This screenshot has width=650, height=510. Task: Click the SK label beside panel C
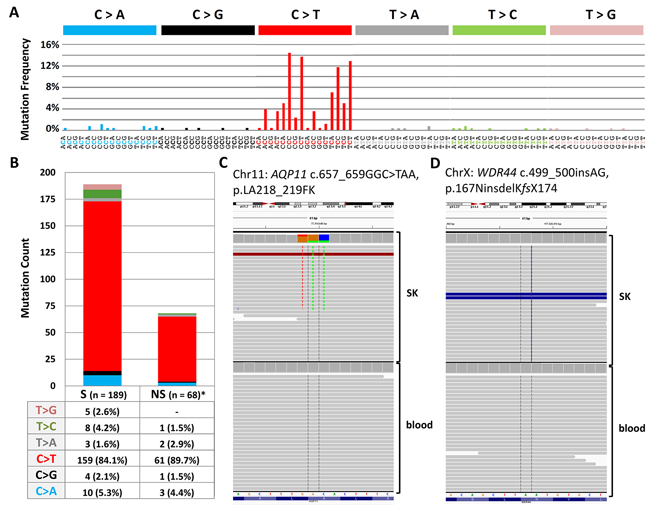point(414,297)
